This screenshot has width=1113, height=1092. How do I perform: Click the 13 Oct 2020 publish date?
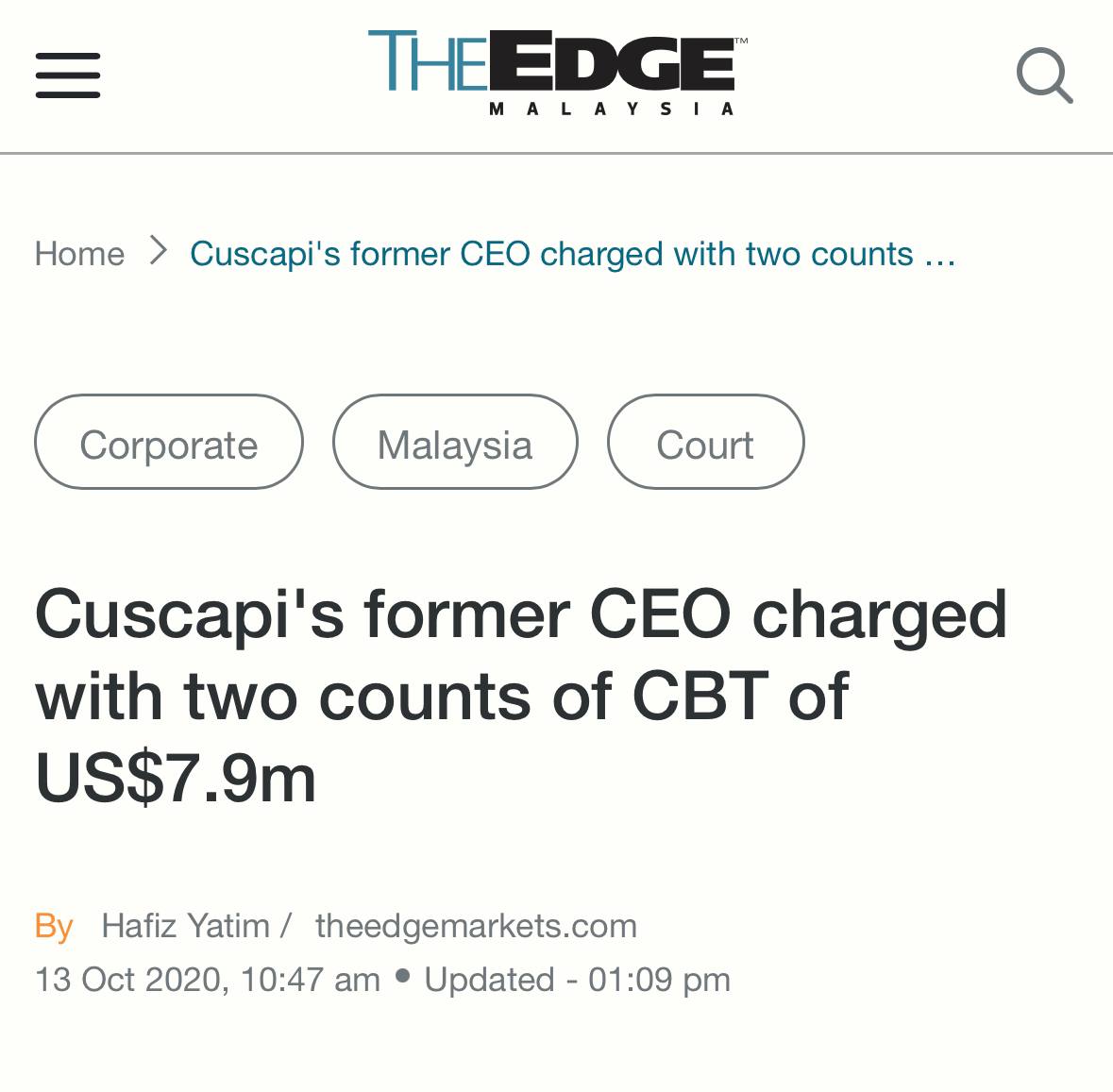tap(208, 980)
